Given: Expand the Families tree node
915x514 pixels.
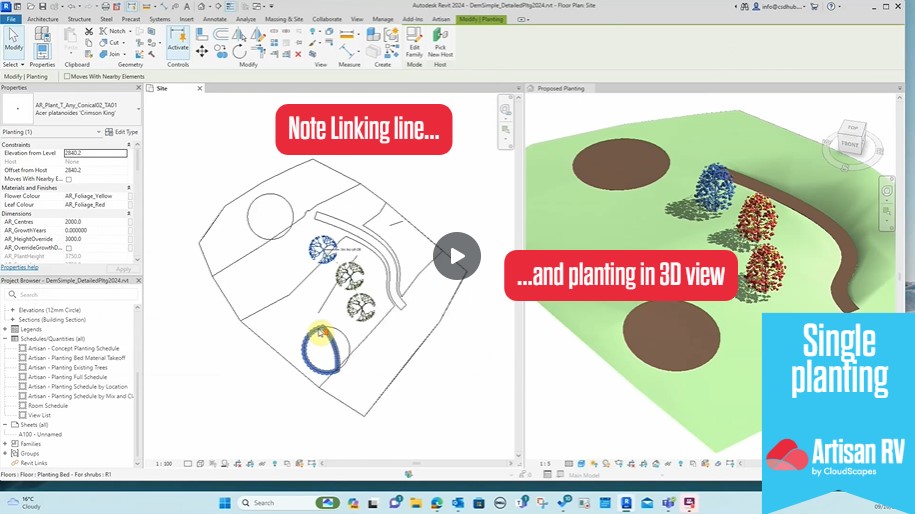Looking at the screenshot, I should coord(6,443).
